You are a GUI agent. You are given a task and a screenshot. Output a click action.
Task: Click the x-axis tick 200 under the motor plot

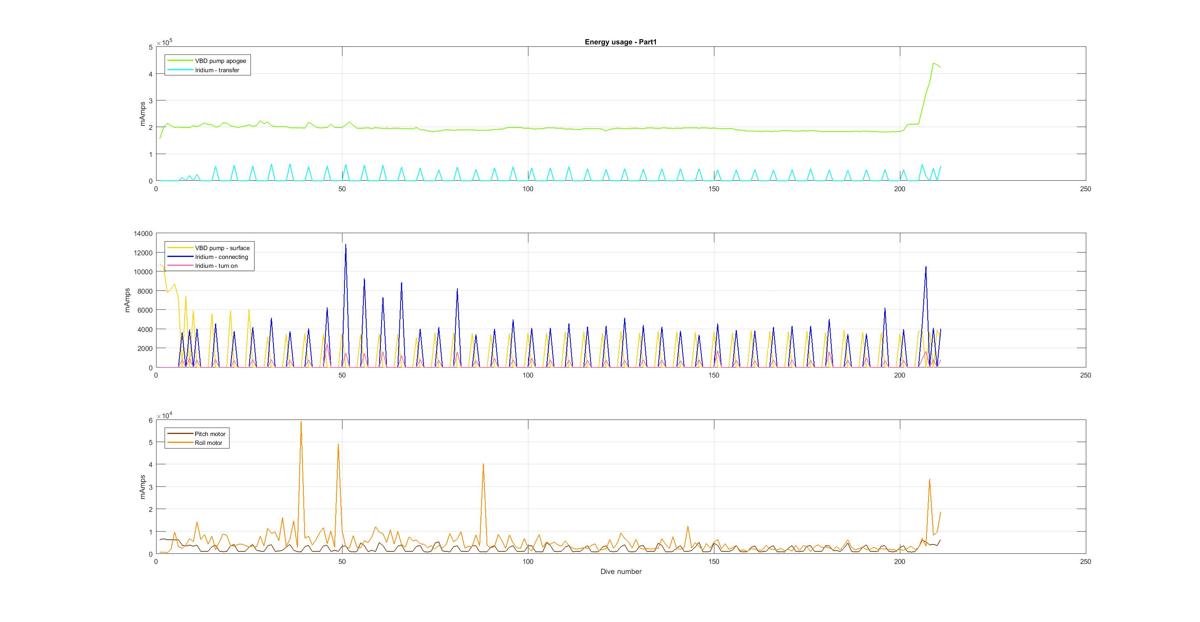pos(900,562)
